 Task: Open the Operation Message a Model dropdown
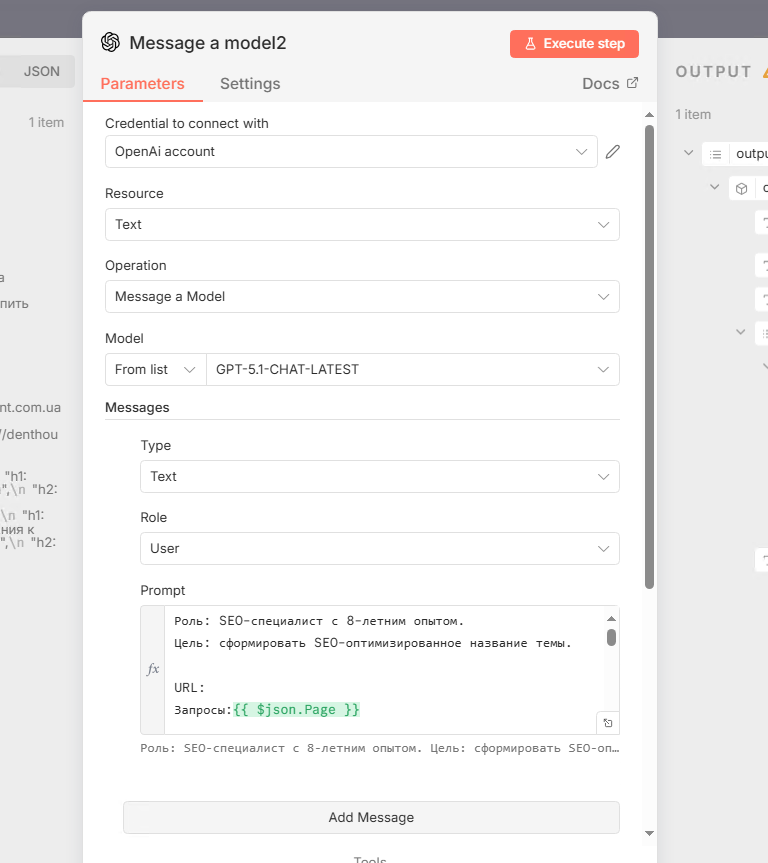[362, 297]
